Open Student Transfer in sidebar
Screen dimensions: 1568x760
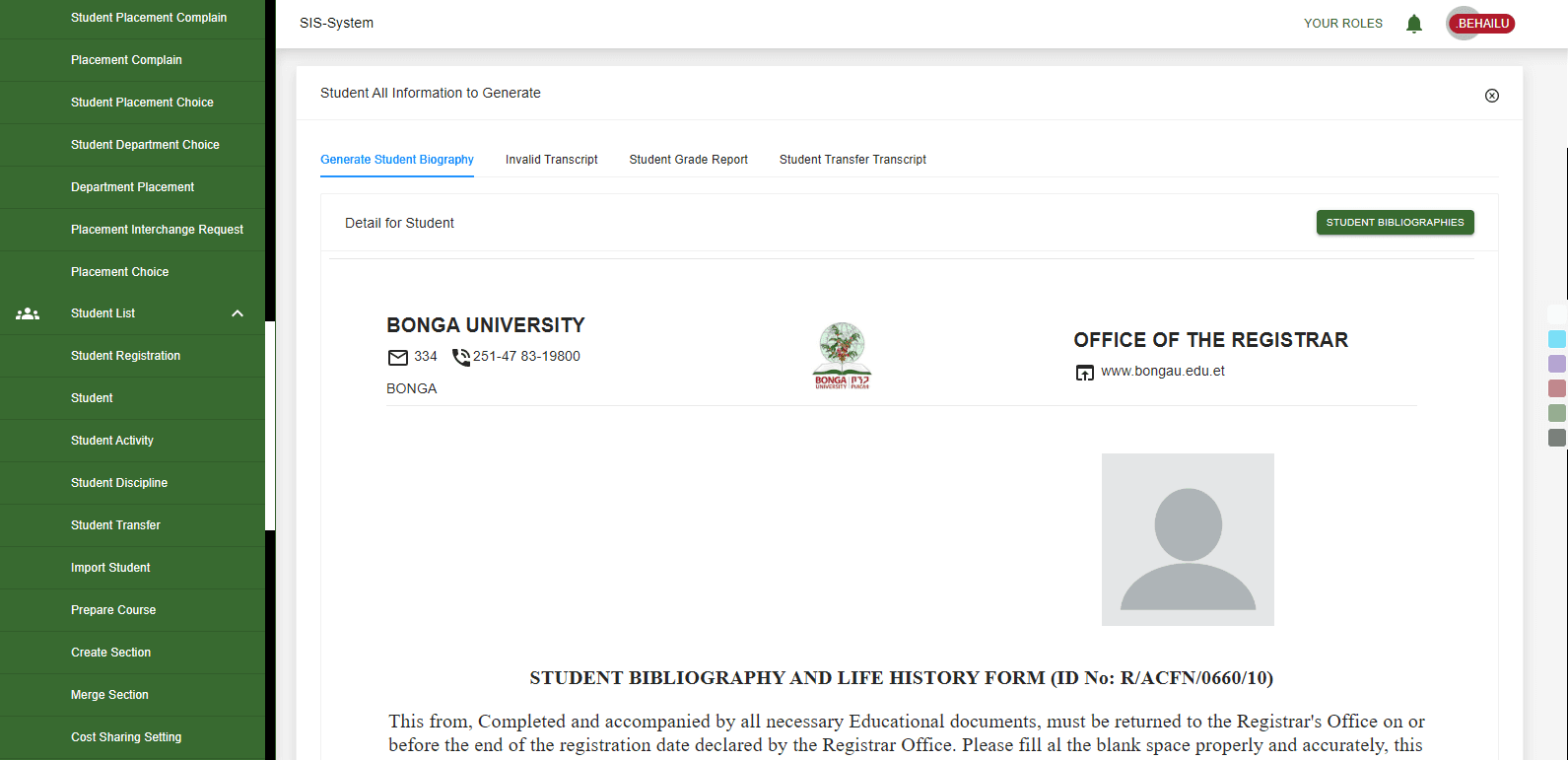[132, 525]
